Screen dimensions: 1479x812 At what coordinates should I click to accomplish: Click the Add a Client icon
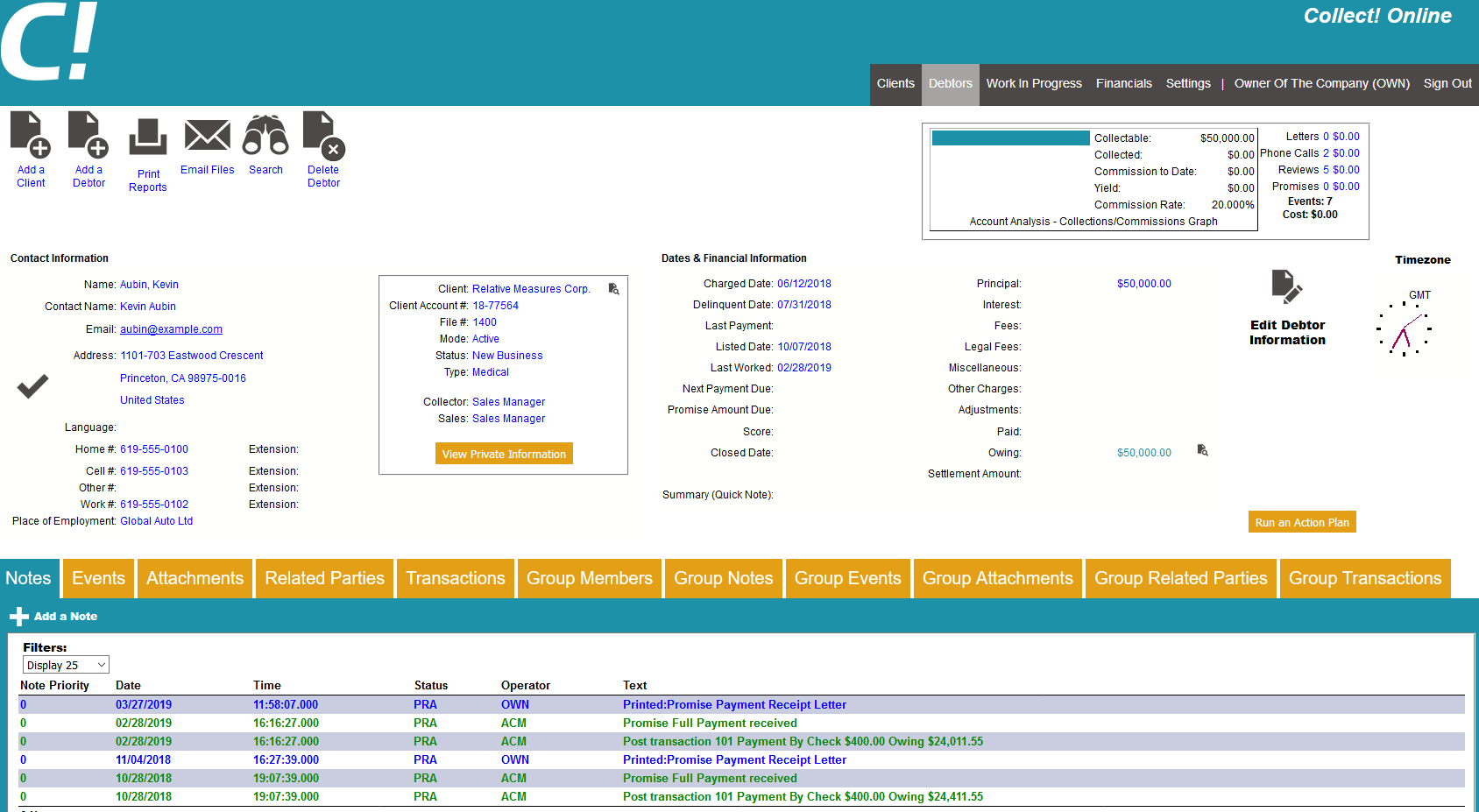[x=31, y=134]
